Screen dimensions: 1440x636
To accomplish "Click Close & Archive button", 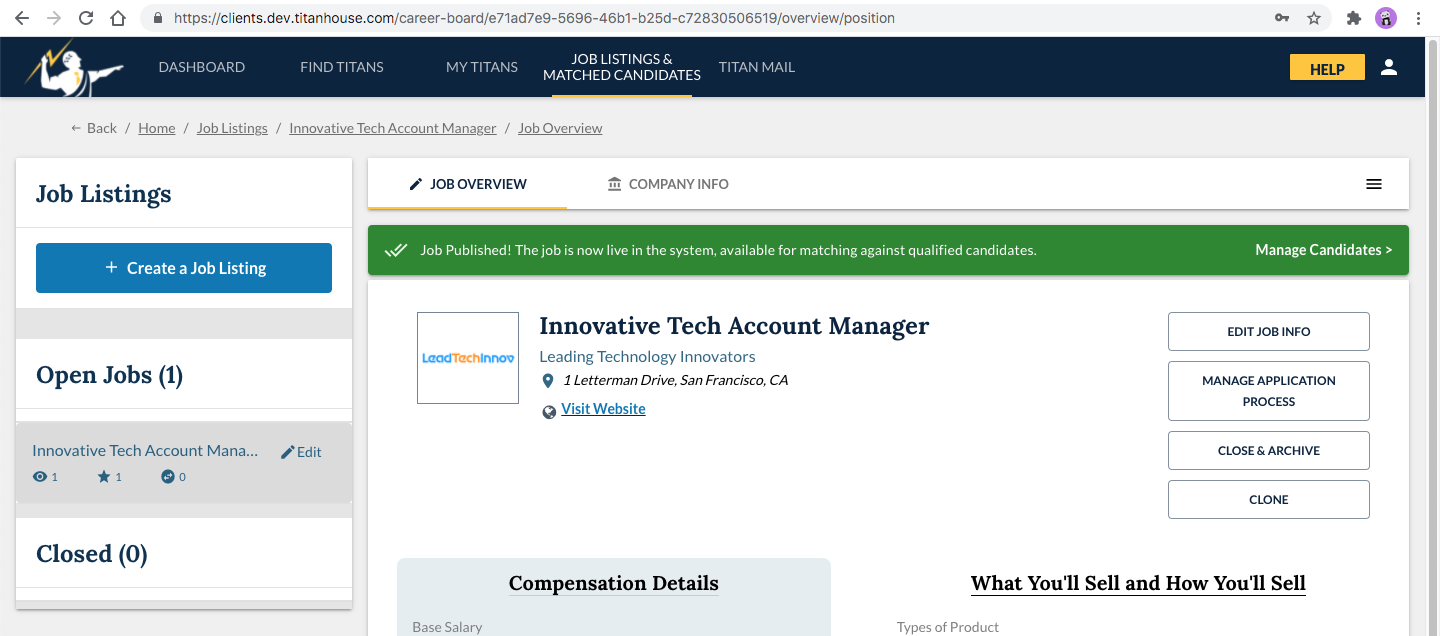I will tap(1268, 451).
